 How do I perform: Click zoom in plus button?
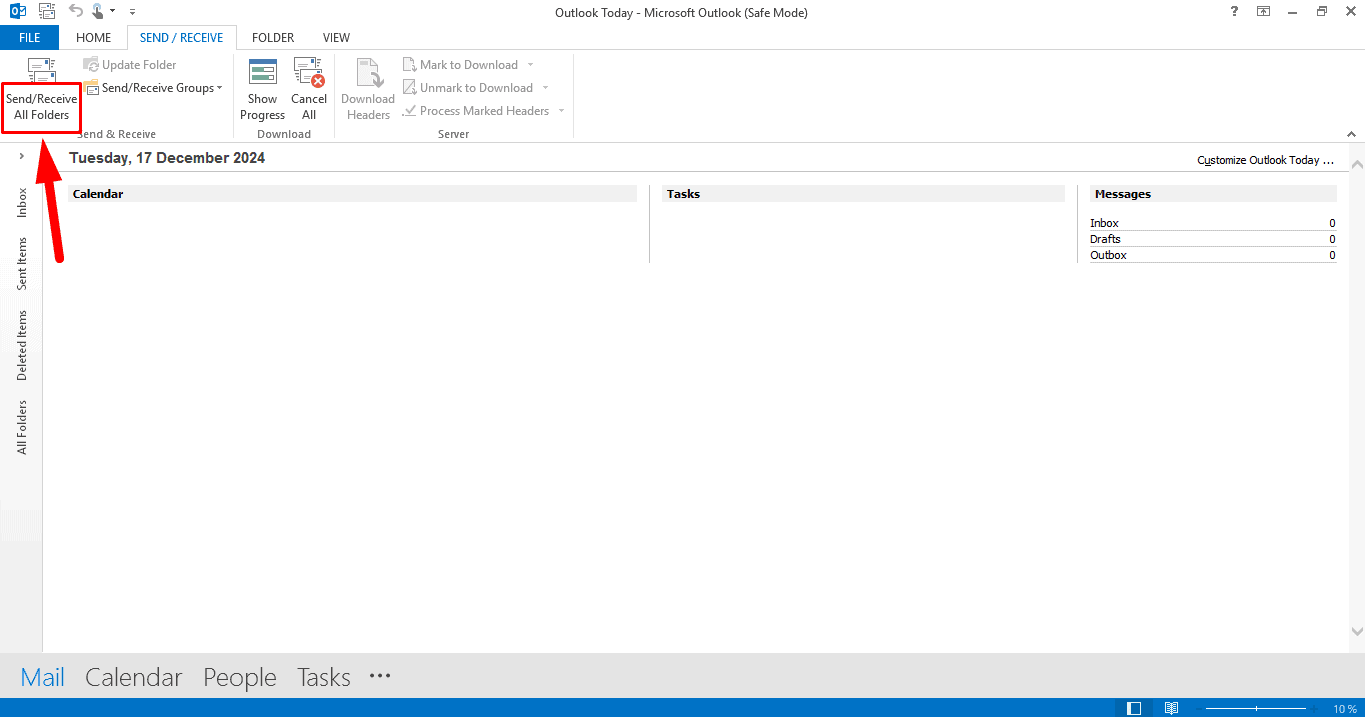pyautogui.click(x=1315, y=708)
